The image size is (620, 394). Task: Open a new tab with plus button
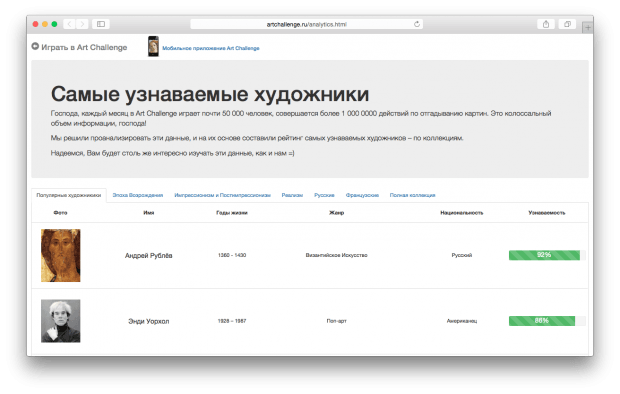point(588,28)
